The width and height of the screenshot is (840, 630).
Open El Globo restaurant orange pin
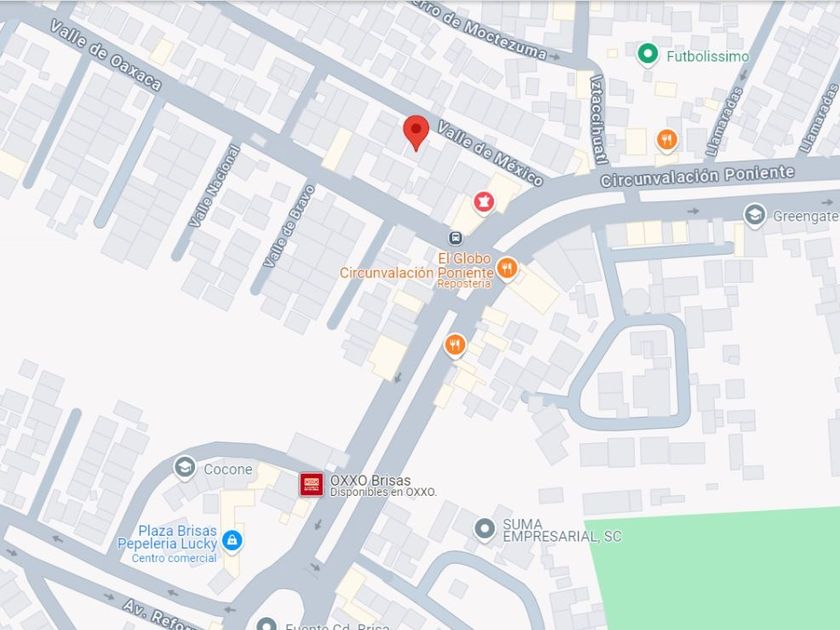(x=507, y=268)
